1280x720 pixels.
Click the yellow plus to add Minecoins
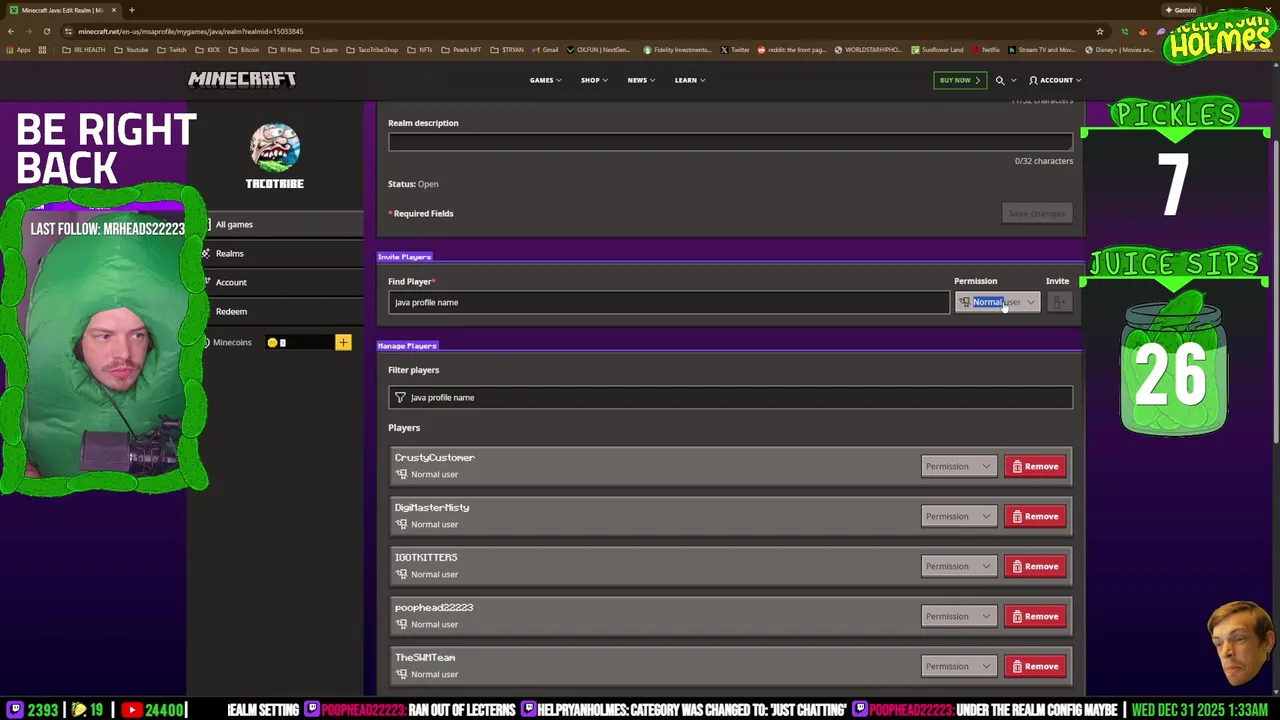pyautogui.click(x=343, y=343)
